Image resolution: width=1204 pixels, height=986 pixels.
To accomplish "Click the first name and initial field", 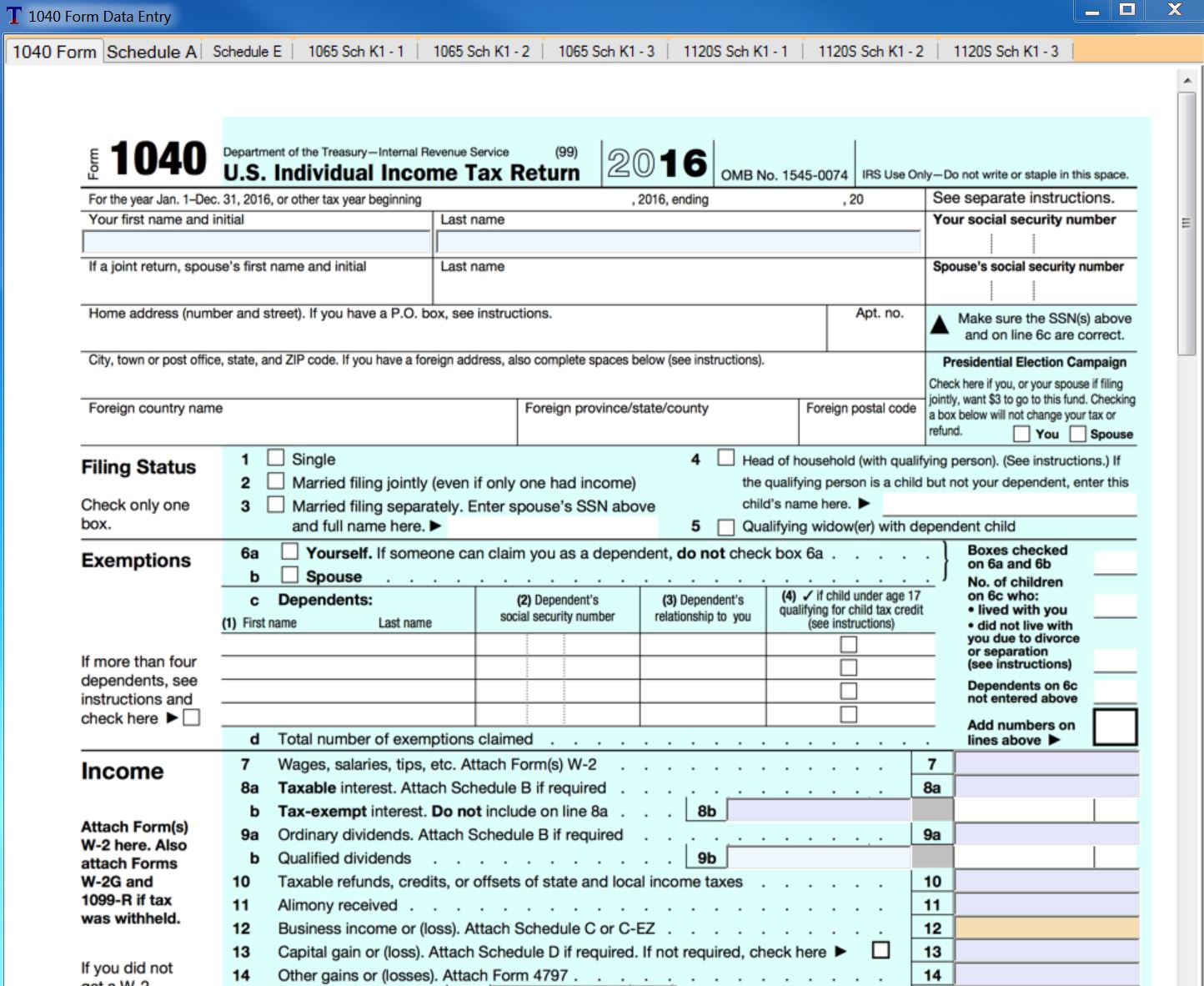I will [x=256, y=242].
